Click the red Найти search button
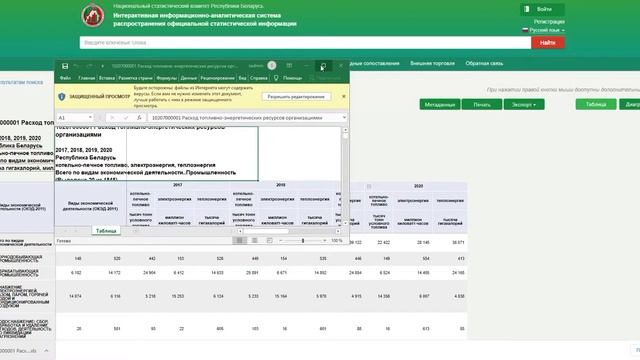The image size is (640, 360). [548, 42]
